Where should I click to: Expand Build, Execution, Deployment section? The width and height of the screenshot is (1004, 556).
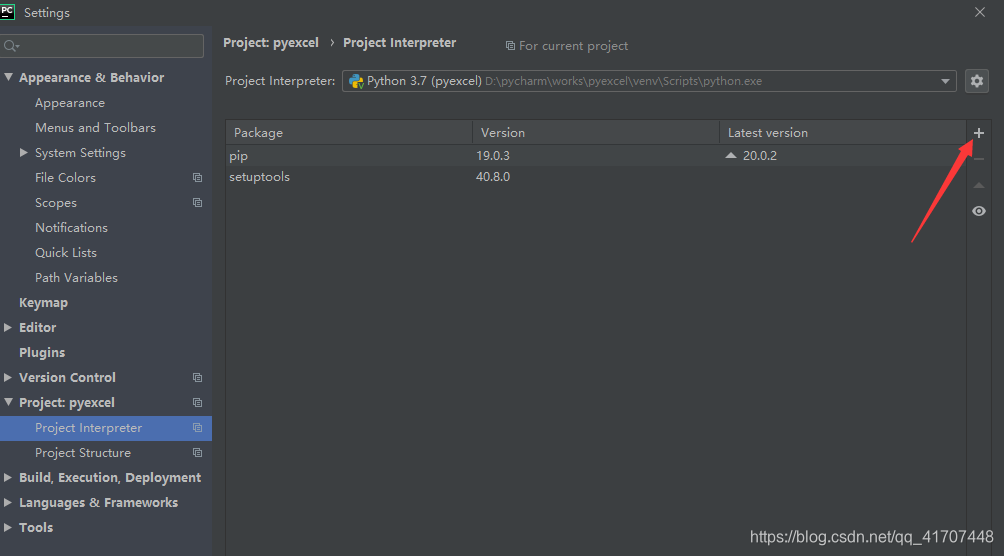(x=8, y=477)
